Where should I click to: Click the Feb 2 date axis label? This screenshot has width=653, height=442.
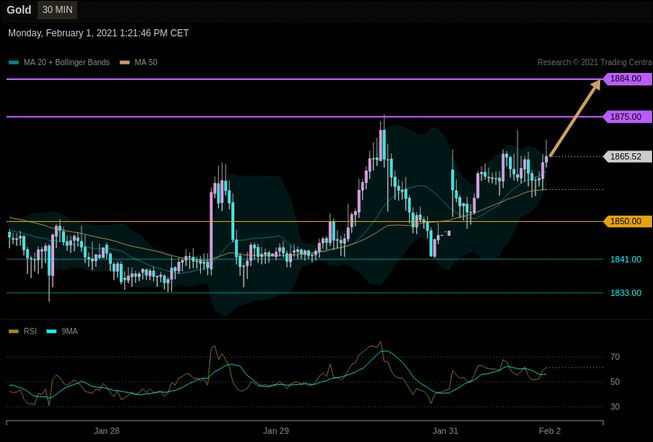(x=550, y=431)
